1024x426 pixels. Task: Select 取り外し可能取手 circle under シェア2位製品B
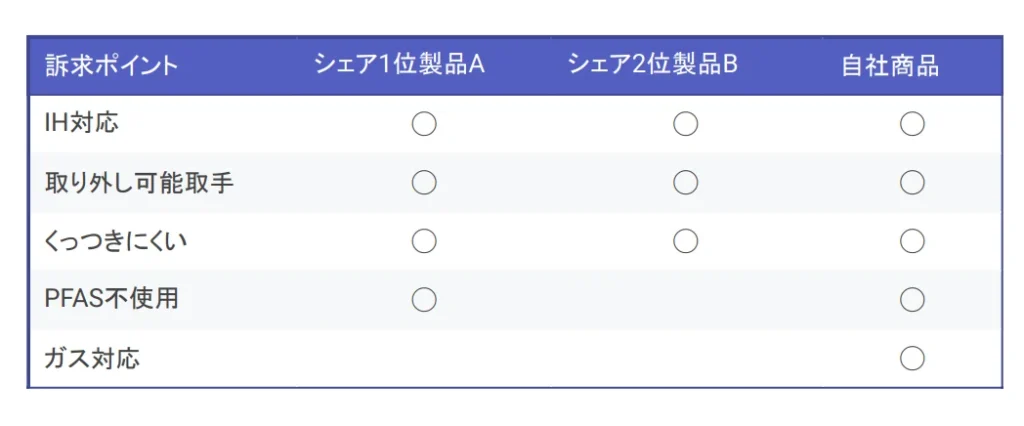coord(685,183)
